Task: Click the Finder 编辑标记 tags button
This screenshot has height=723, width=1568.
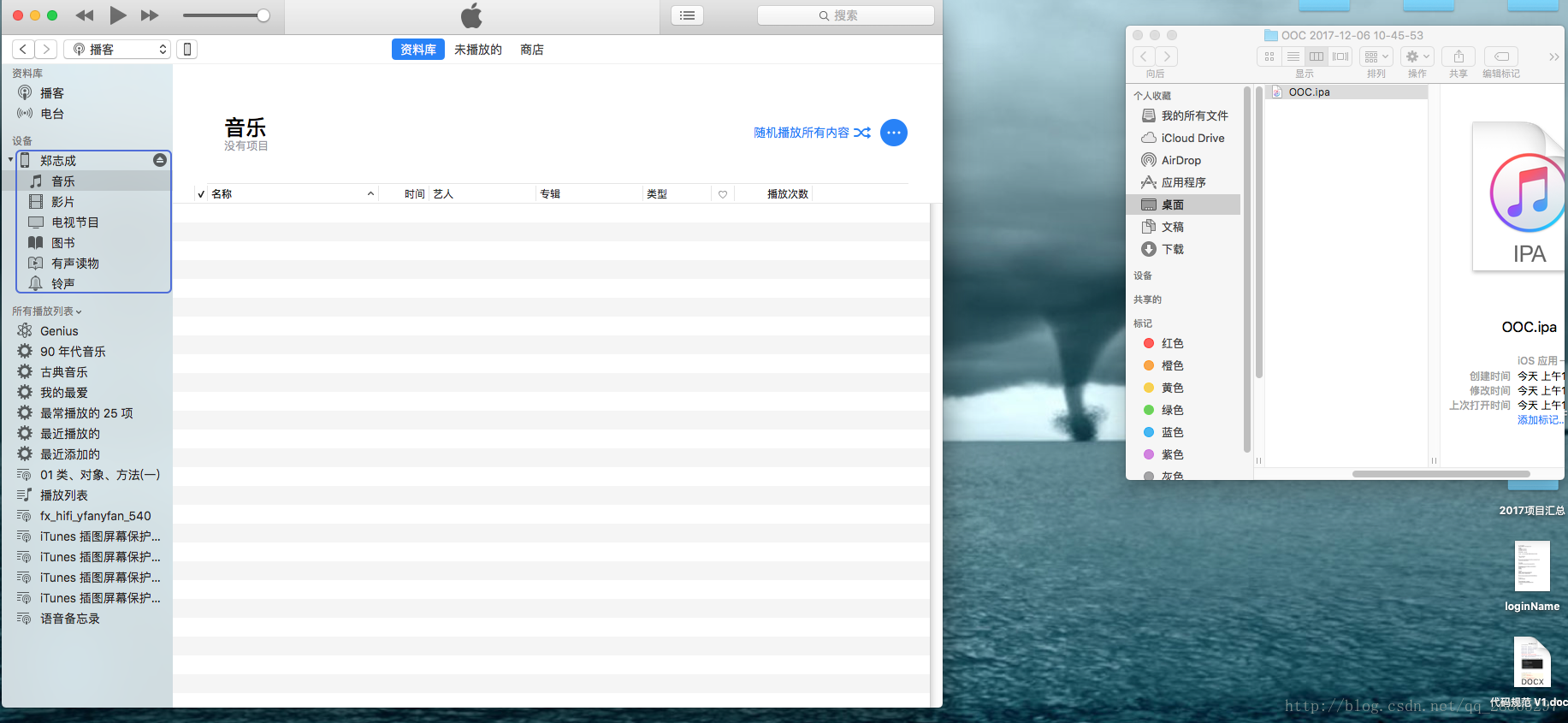Action: [1501, 56]
